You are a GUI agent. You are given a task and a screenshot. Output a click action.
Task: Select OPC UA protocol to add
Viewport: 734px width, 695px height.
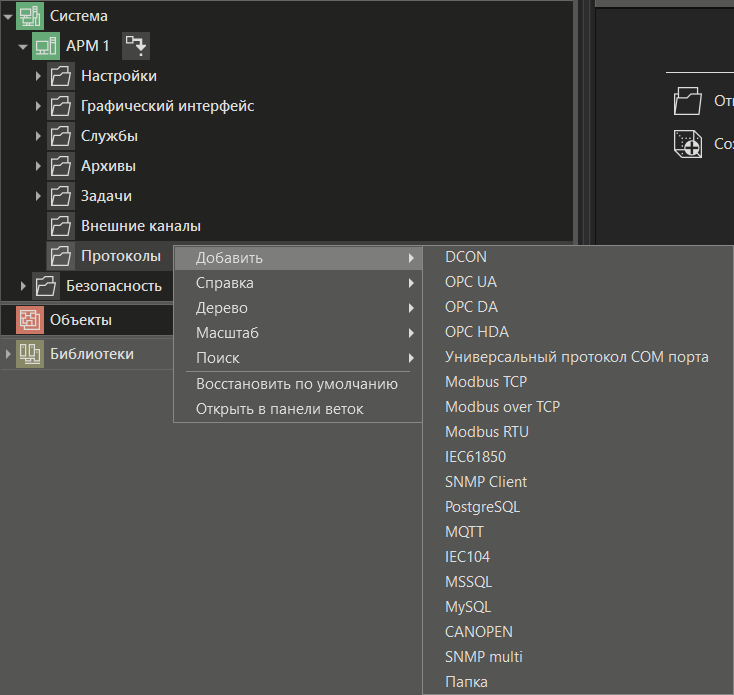[471, 282]
